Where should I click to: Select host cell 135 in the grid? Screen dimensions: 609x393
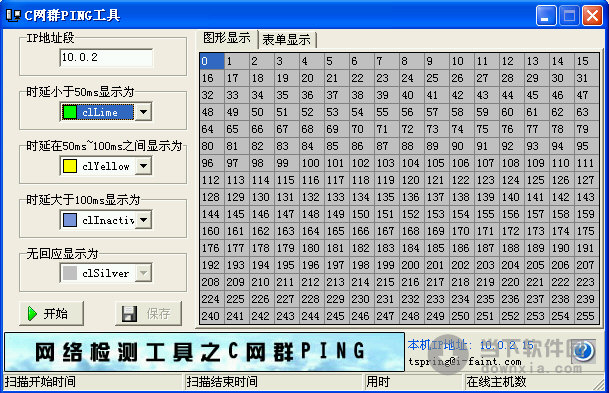(x=386, y=197)
